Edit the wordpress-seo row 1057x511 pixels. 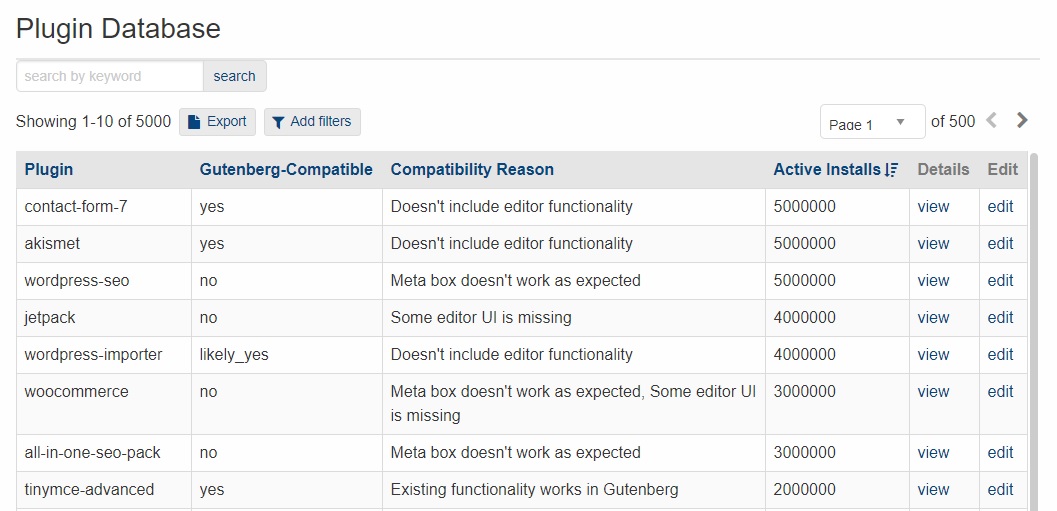(1000, 280)
